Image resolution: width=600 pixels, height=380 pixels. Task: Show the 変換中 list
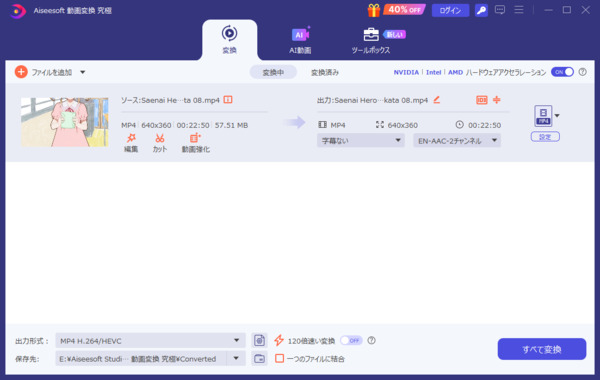pyautogui.click(x=273, y=72)
